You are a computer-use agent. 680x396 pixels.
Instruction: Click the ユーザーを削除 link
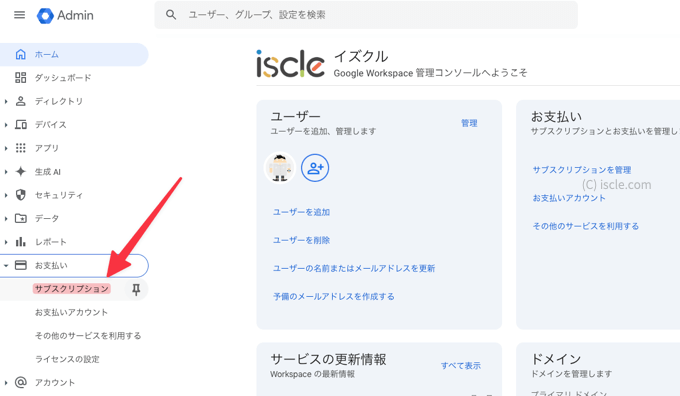301,240
